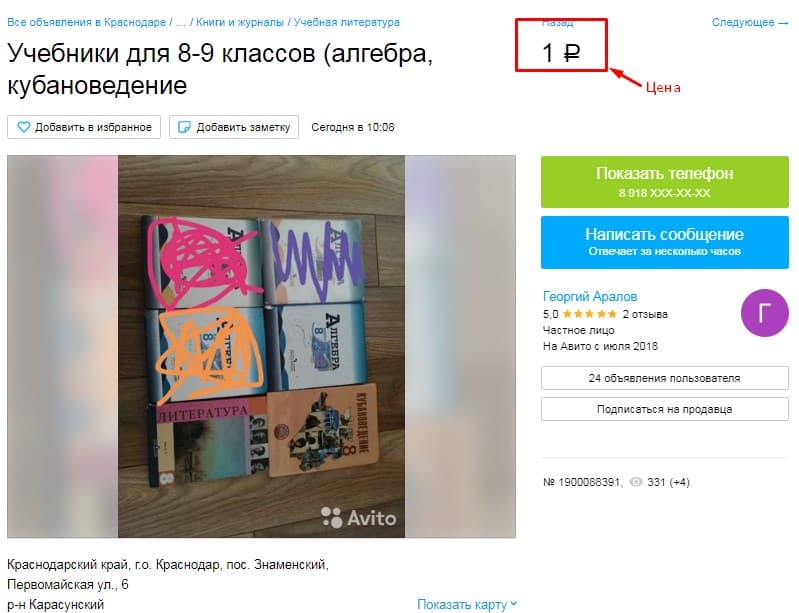Click the Назад previous listing link
The height and width of the screenshot is (613, 799).
(557, 22)
